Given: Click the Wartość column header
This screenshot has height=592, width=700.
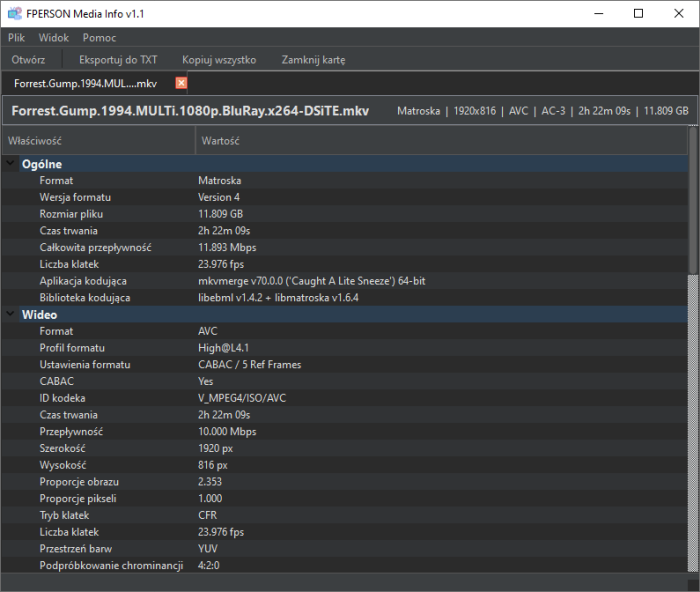Looking at the screenshot, I should 442,141.
